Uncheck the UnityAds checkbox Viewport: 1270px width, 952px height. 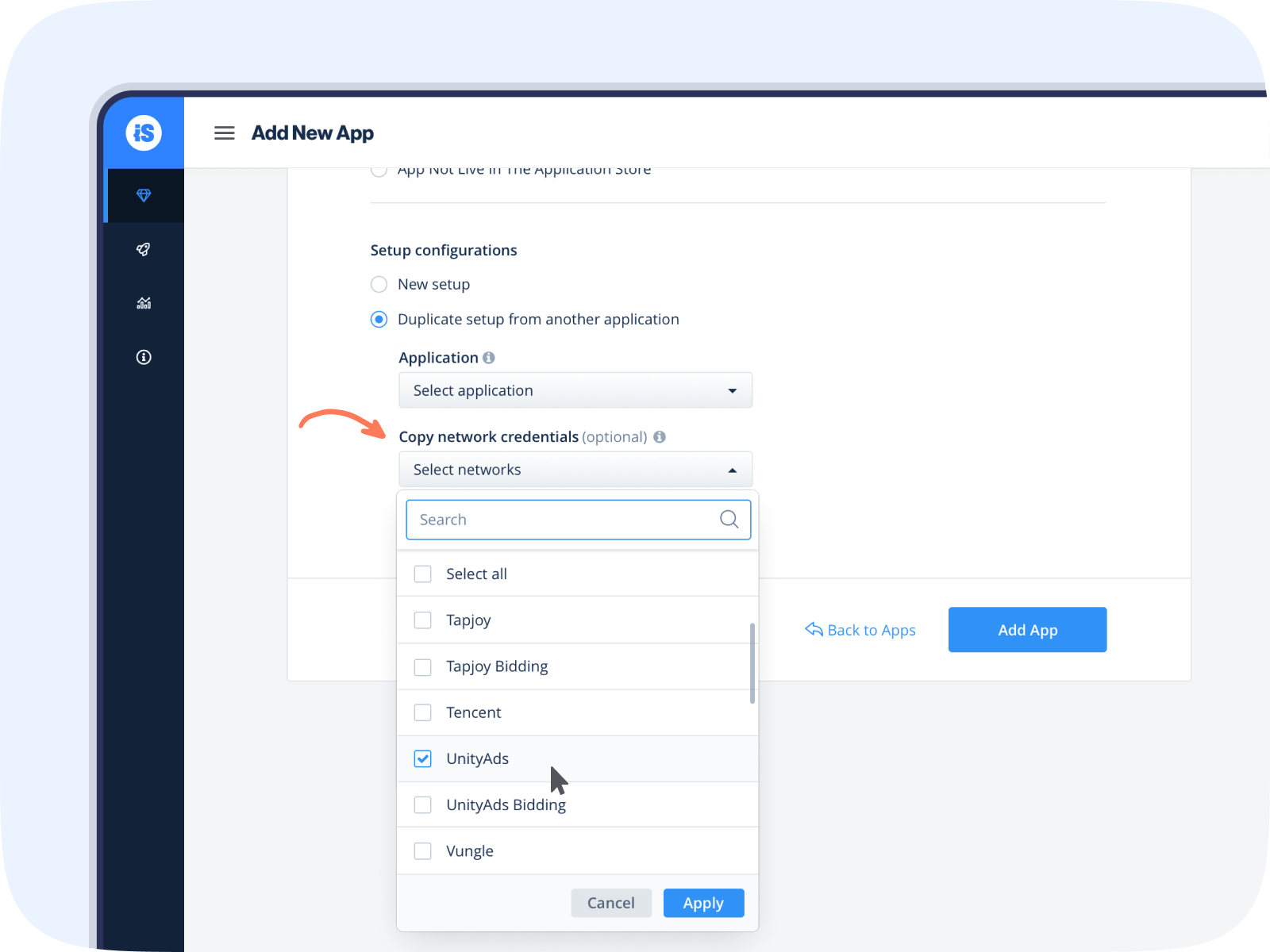(422, 758)
